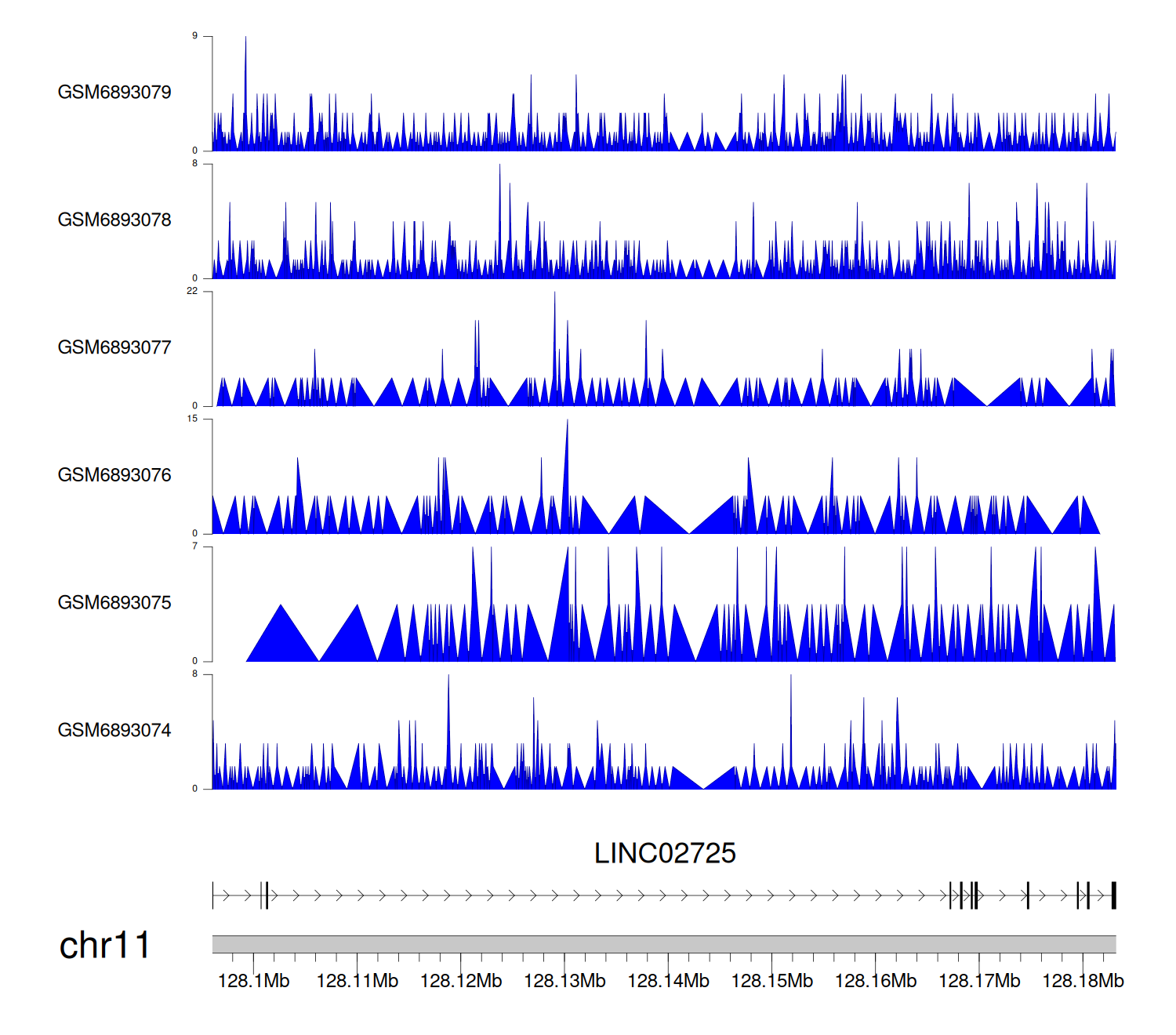
Task: Click the 128.16Mb axis label
Action: point(876,981)
